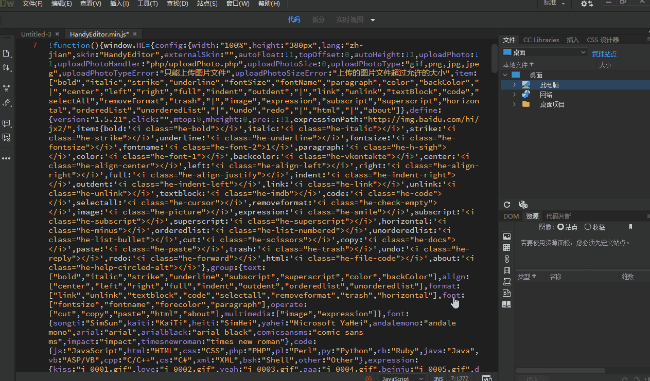This screenshot has height=381, width=650.
Task: Show URLs link category in Assets panel
Action: tap(507, 259)
